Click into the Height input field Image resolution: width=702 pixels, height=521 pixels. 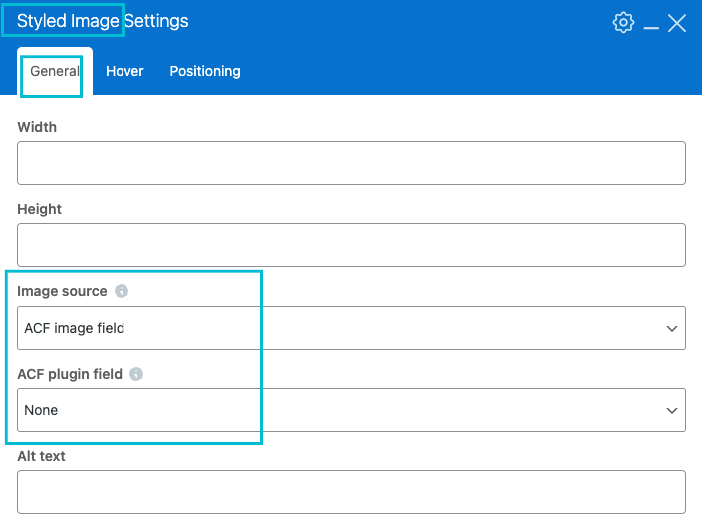[x=350, y=244]
